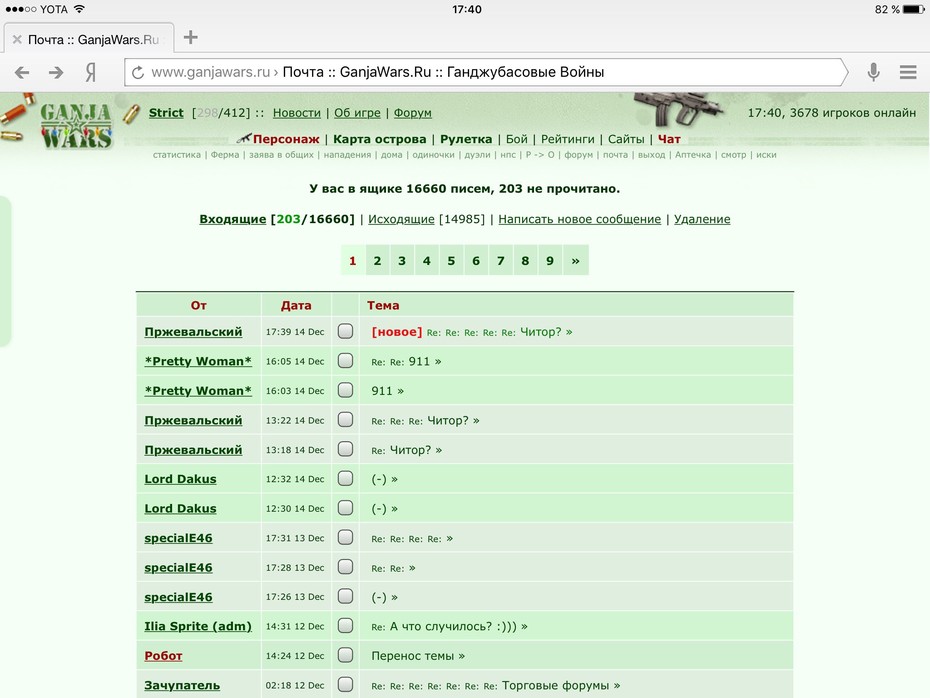This screenshot has width=930, height=698.
Task: Open заява в общих sublink
Action: 281,155
